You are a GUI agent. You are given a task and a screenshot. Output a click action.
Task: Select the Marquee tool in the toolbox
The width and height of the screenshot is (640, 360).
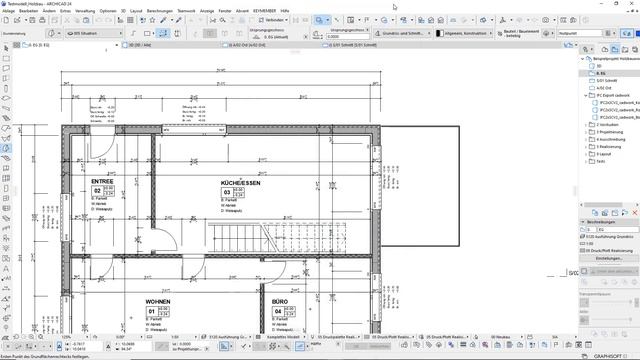(x=6, y=58)
